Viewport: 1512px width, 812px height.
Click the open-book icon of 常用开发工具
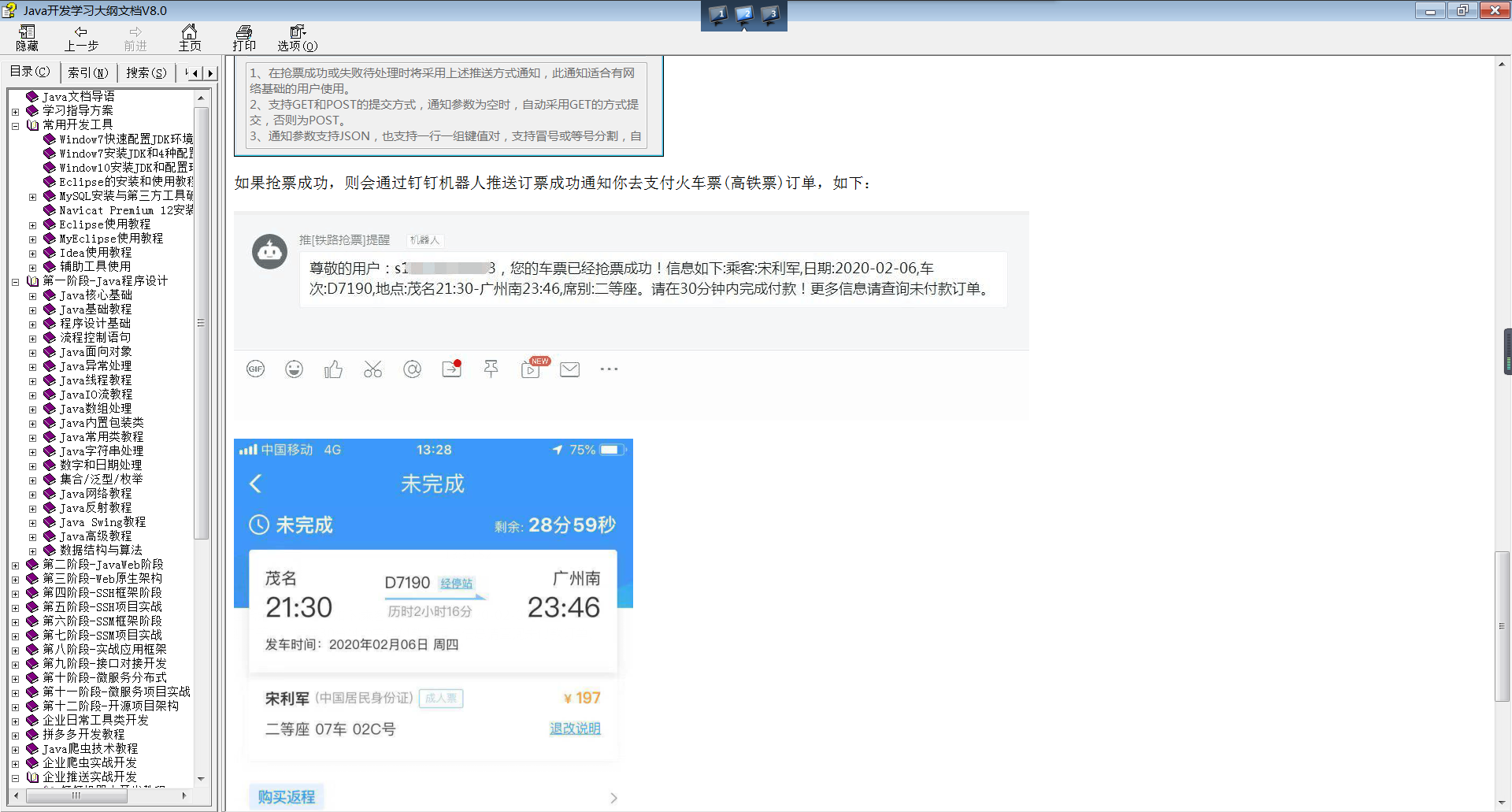(32, 124)
